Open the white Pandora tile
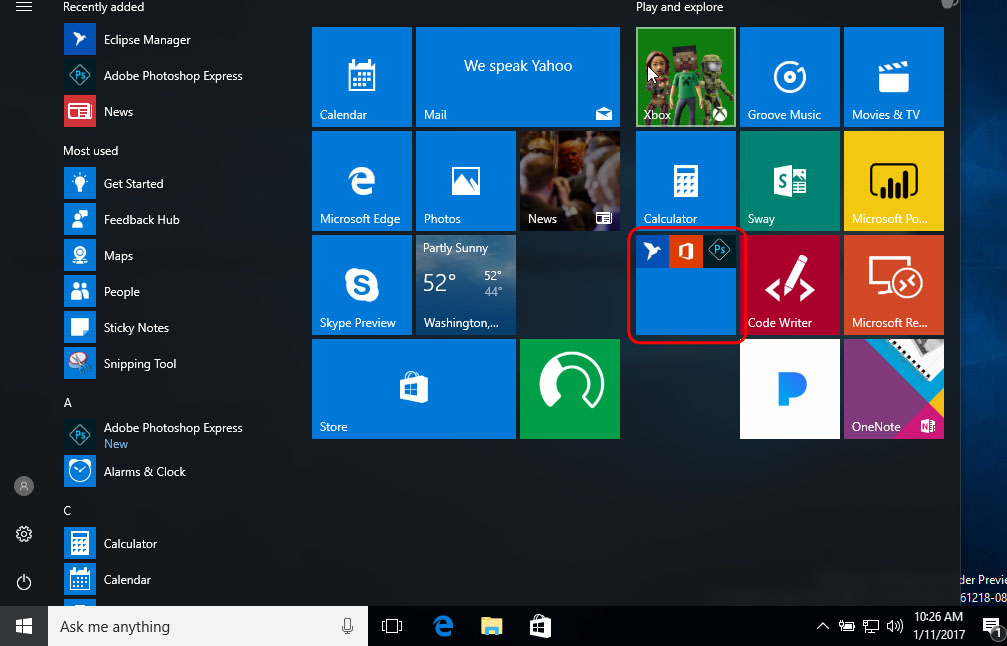The width and height of the screenshot is (1007, 646). click(x=790, y=389)
